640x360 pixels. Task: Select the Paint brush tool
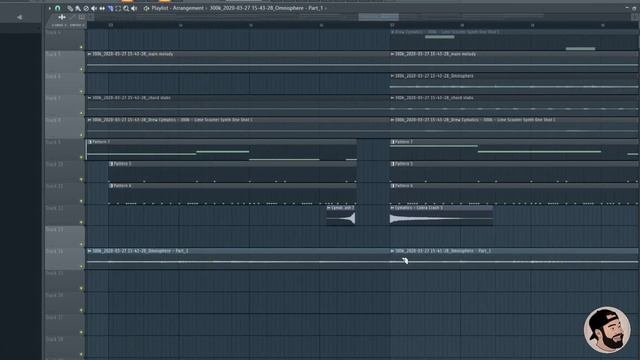pos(78,8)
